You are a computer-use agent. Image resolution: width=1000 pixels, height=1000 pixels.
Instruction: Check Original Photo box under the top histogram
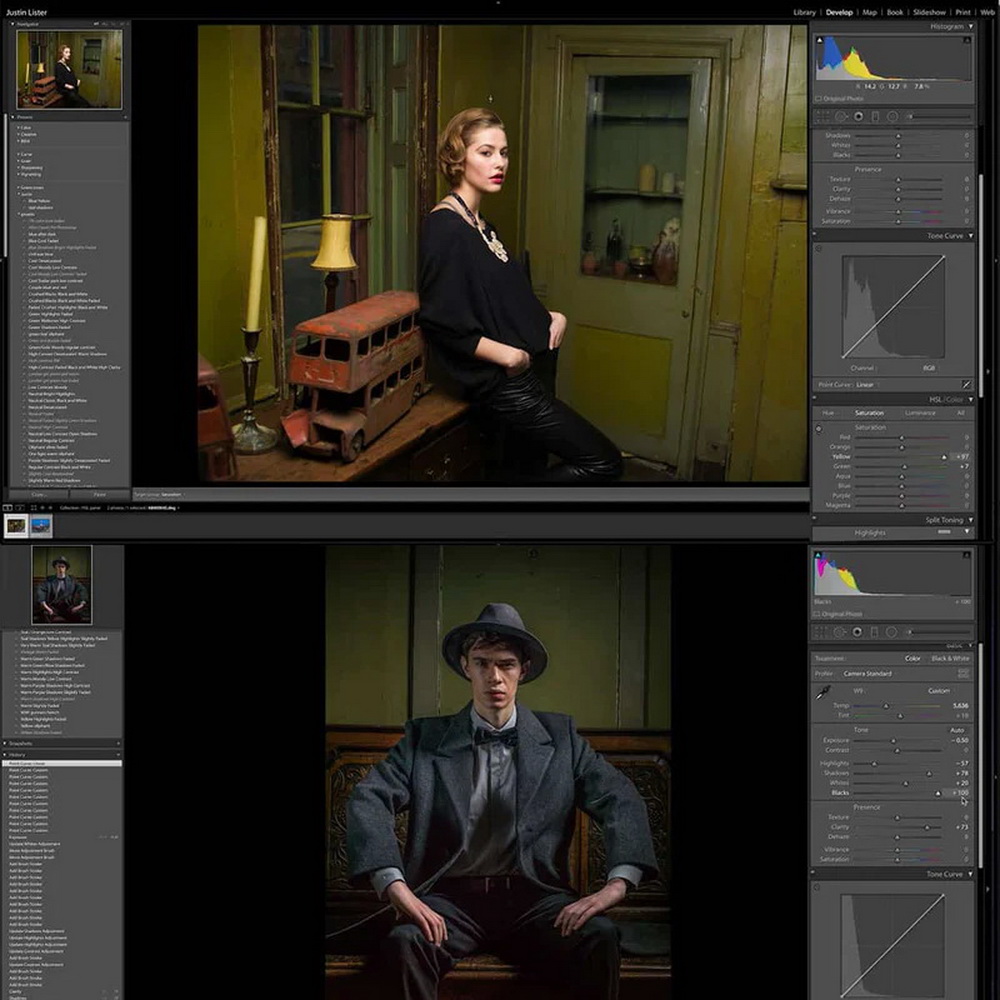pos(818,99)
